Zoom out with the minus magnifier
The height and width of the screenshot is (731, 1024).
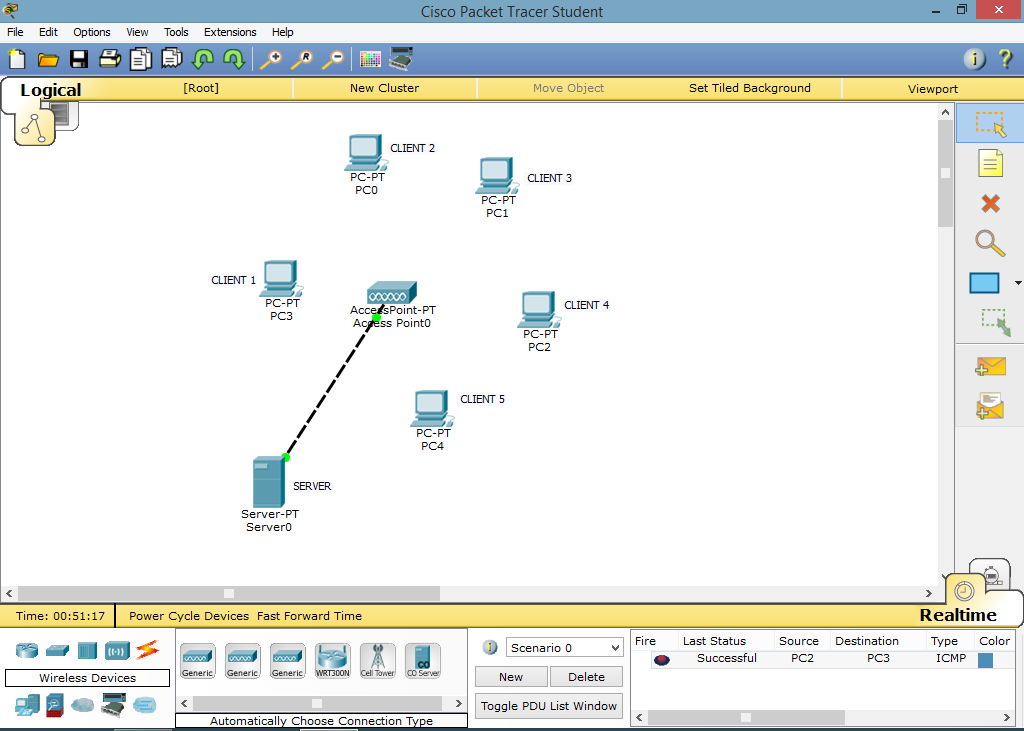tap(333, 59)
